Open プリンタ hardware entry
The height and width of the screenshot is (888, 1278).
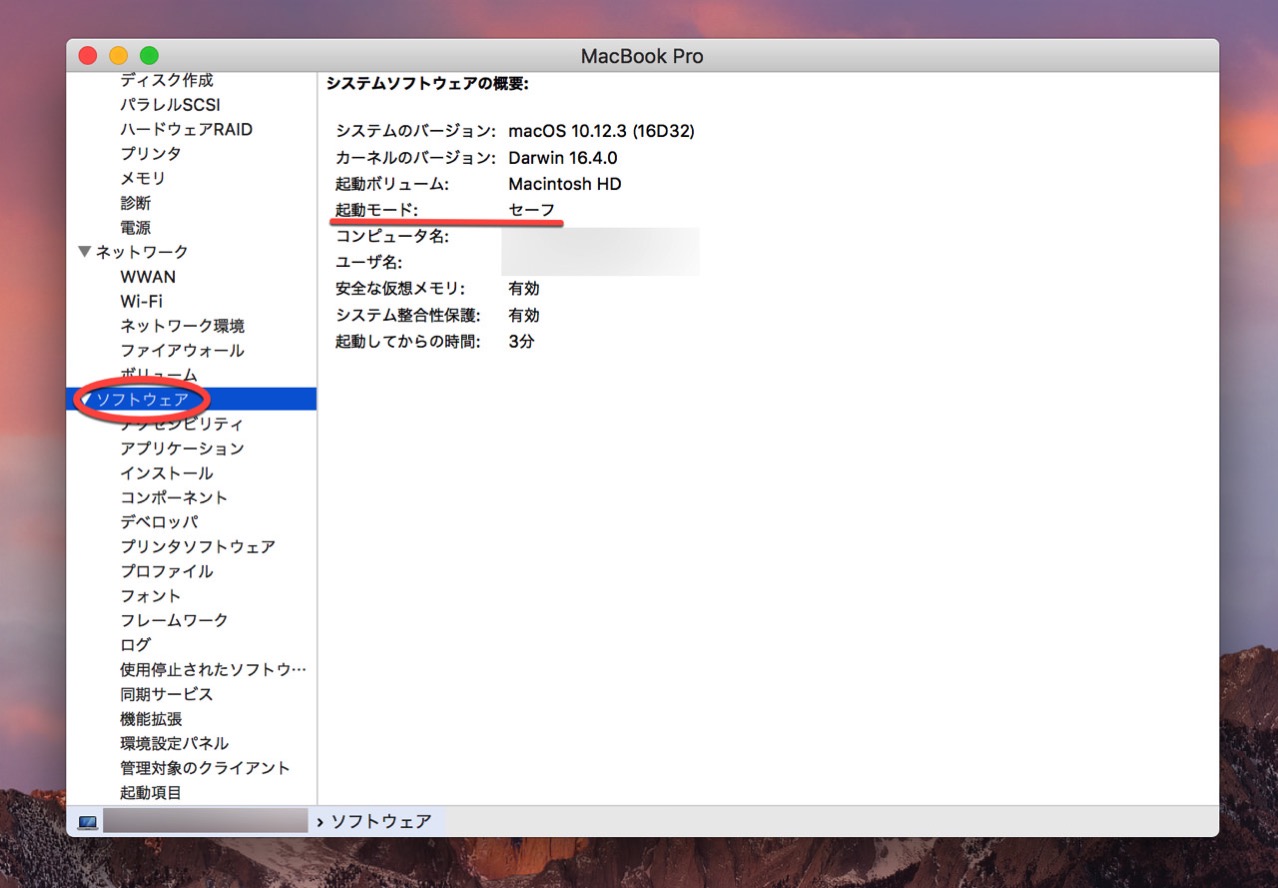pyautogui.click(x=151, y=154)
